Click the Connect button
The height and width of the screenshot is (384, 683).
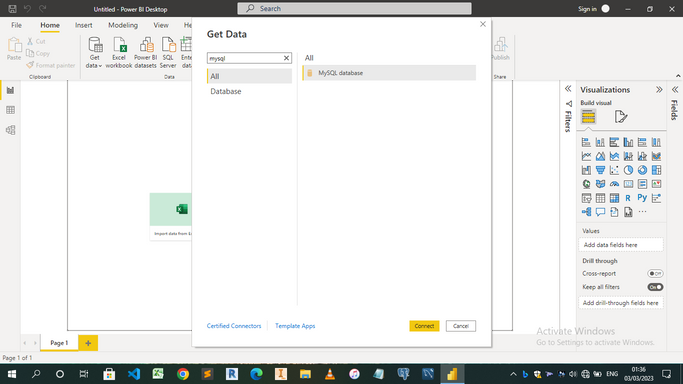[x=424, y=326]
